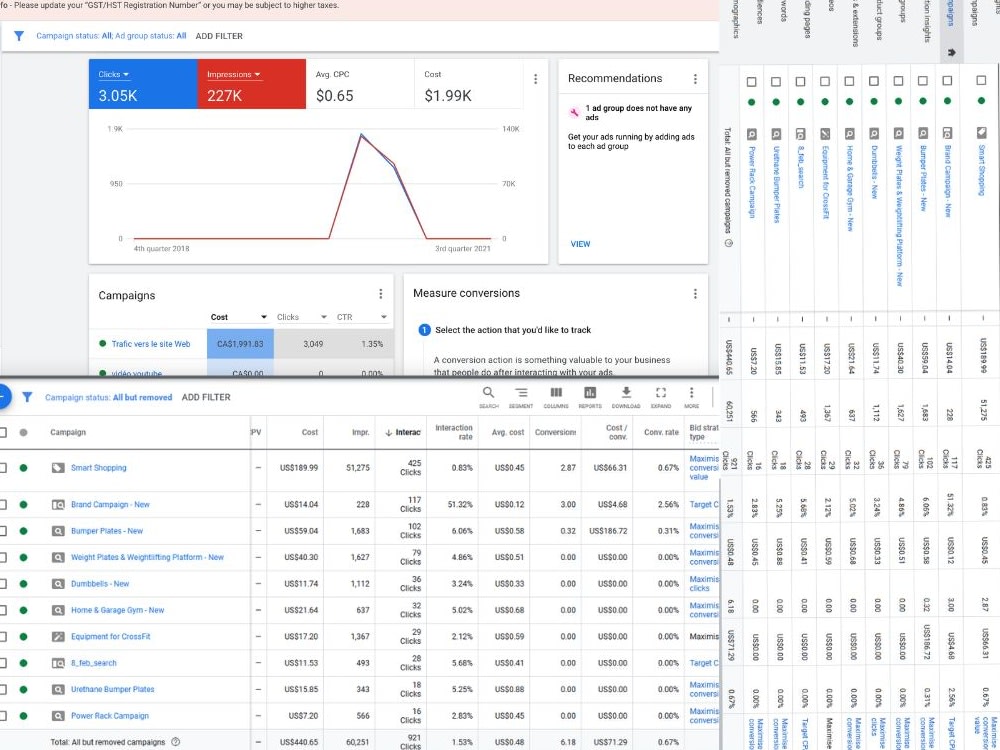
Task: Click green status dot for Dumbbells - New row
Action: pyautogui.click(x=24, y=584)
